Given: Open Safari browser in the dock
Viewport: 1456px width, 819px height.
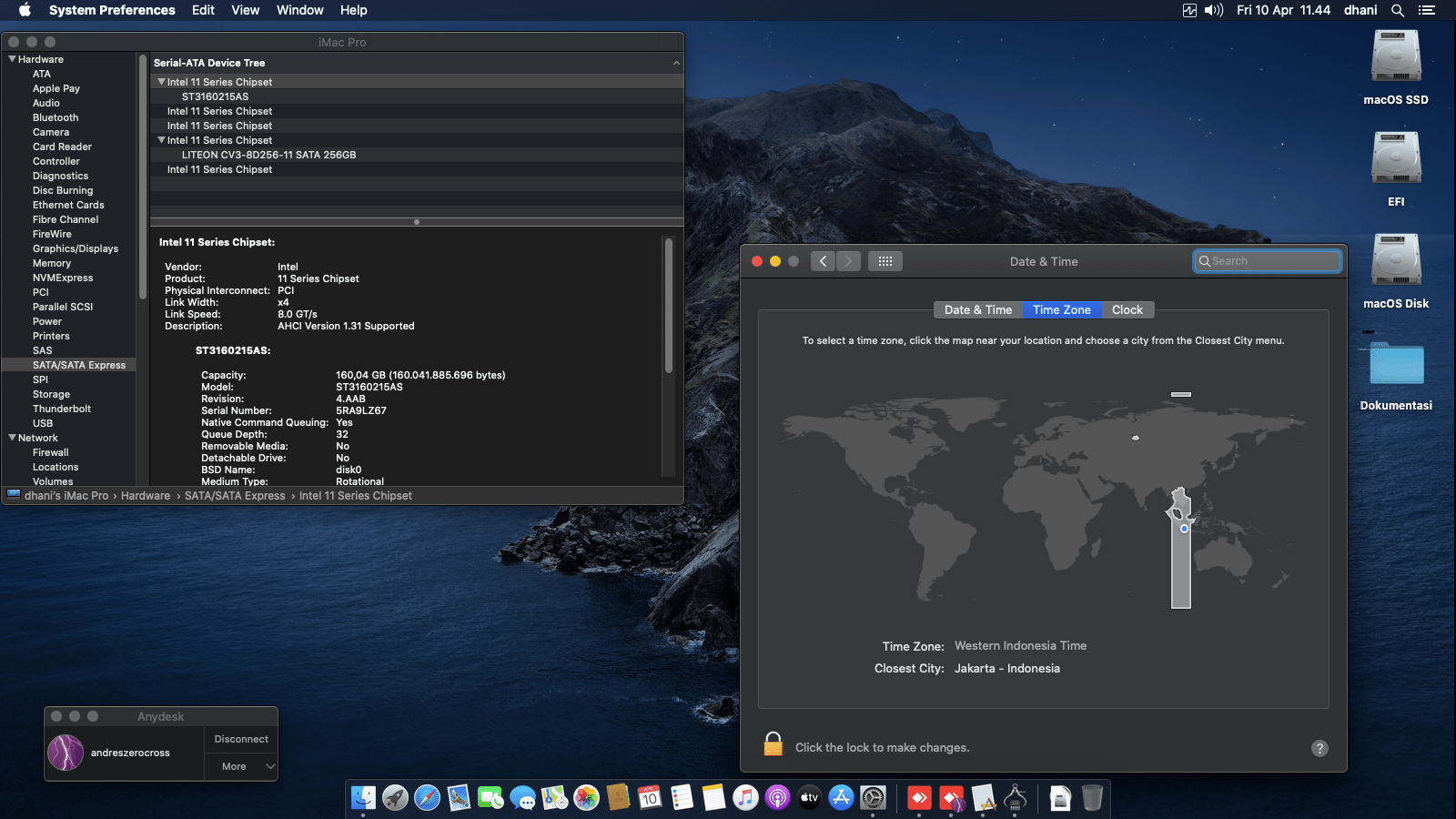Looking at the screenshot, I should tap(427, 798).
